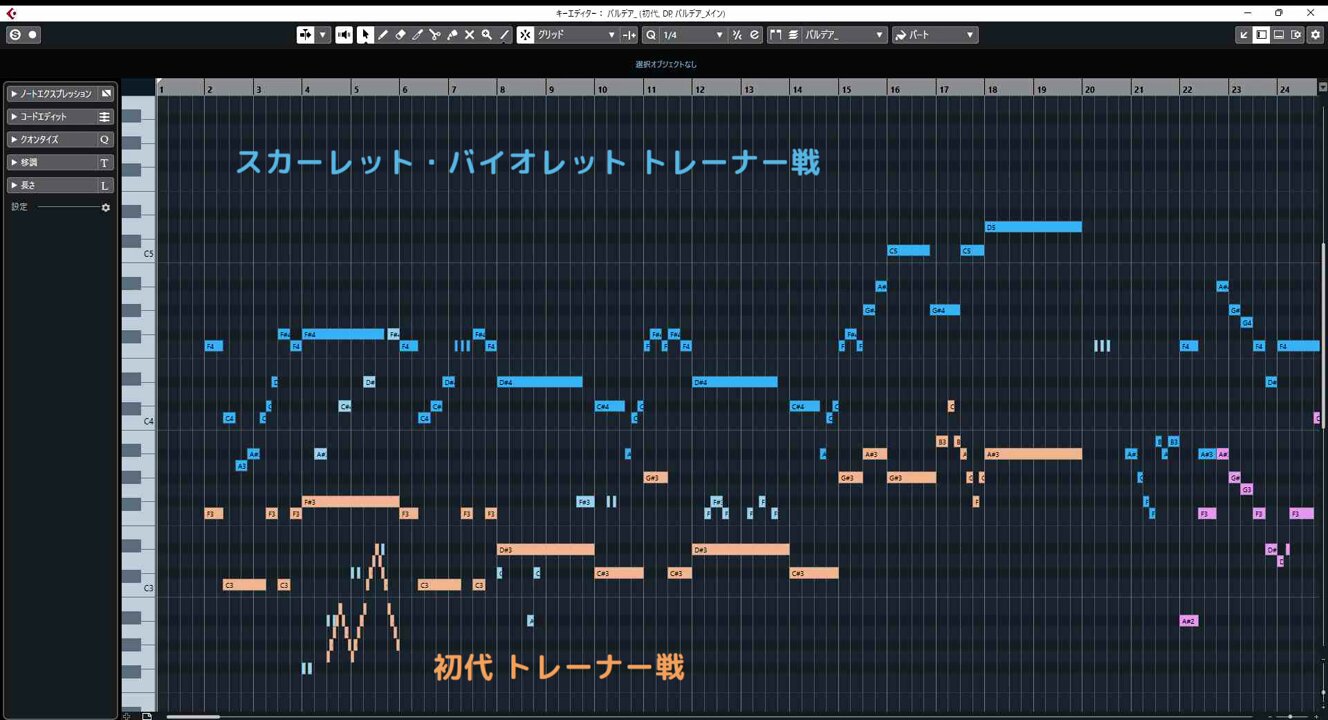Open inspector 設定 gear icon

coord(106,207)
